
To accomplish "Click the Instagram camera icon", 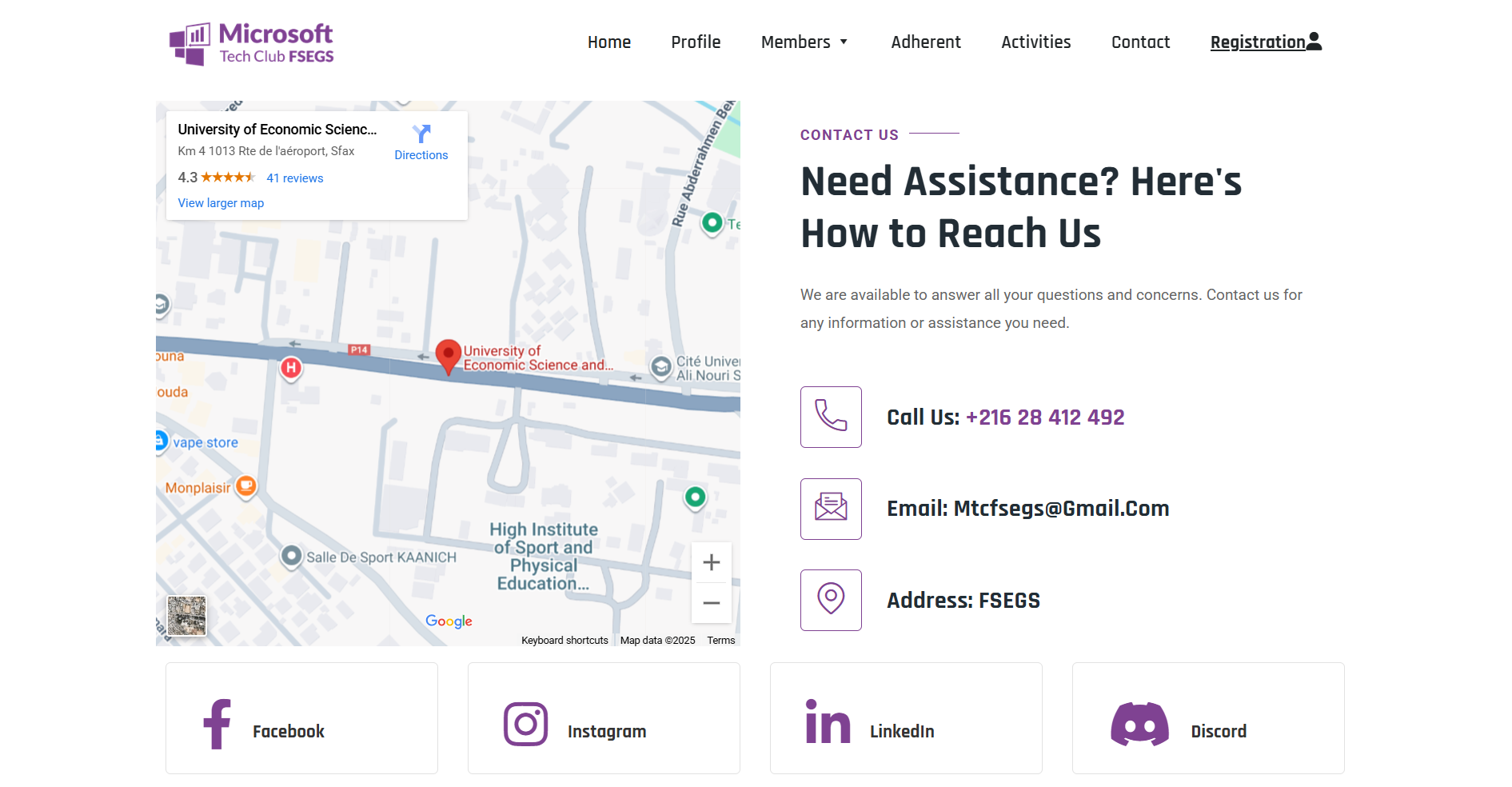I will coord(525,725).
